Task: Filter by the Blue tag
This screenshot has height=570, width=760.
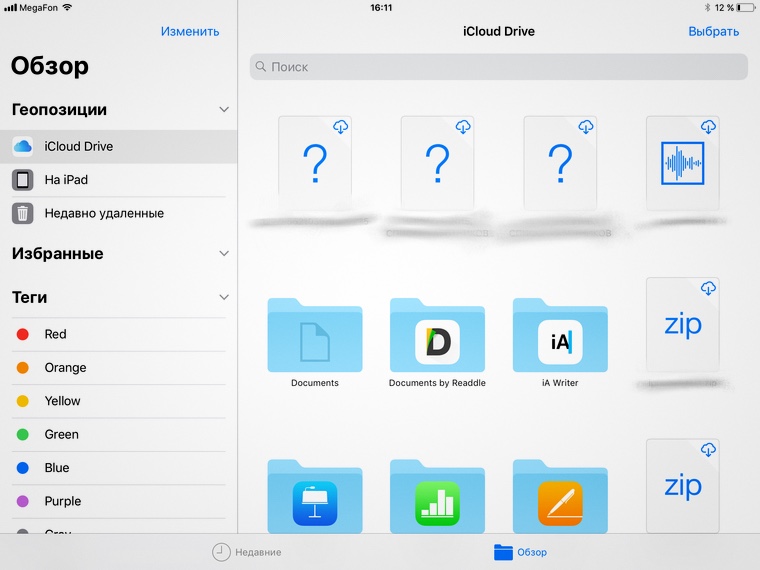Action: [x=118, y=468]
